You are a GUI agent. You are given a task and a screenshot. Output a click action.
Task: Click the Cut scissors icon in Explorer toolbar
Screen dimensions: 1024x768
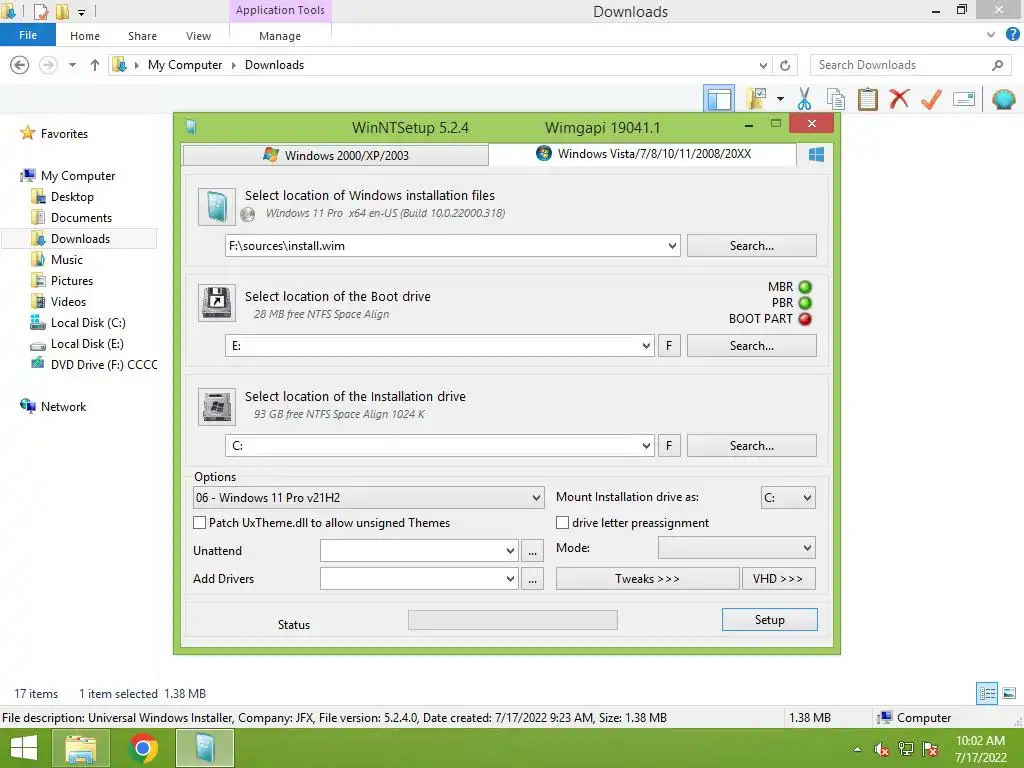coord(804,99)
